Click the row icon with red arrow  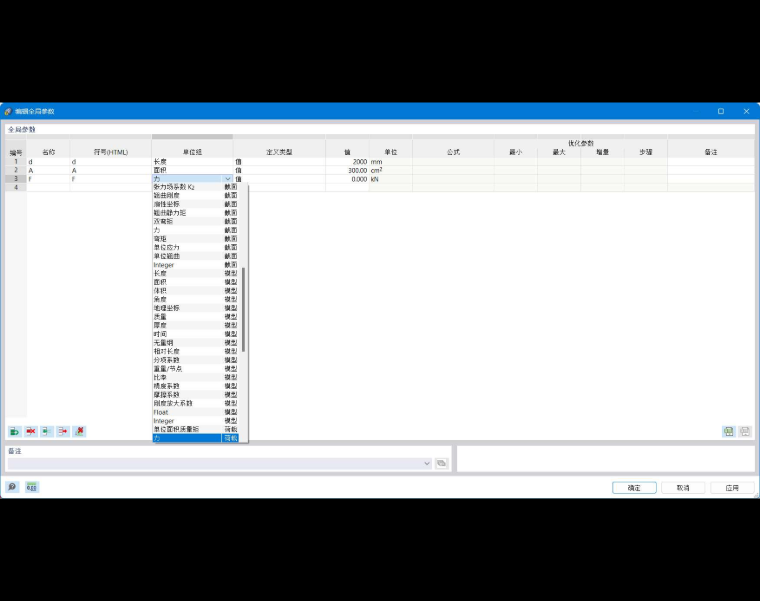pyautogui.click(x=63, y=431)
